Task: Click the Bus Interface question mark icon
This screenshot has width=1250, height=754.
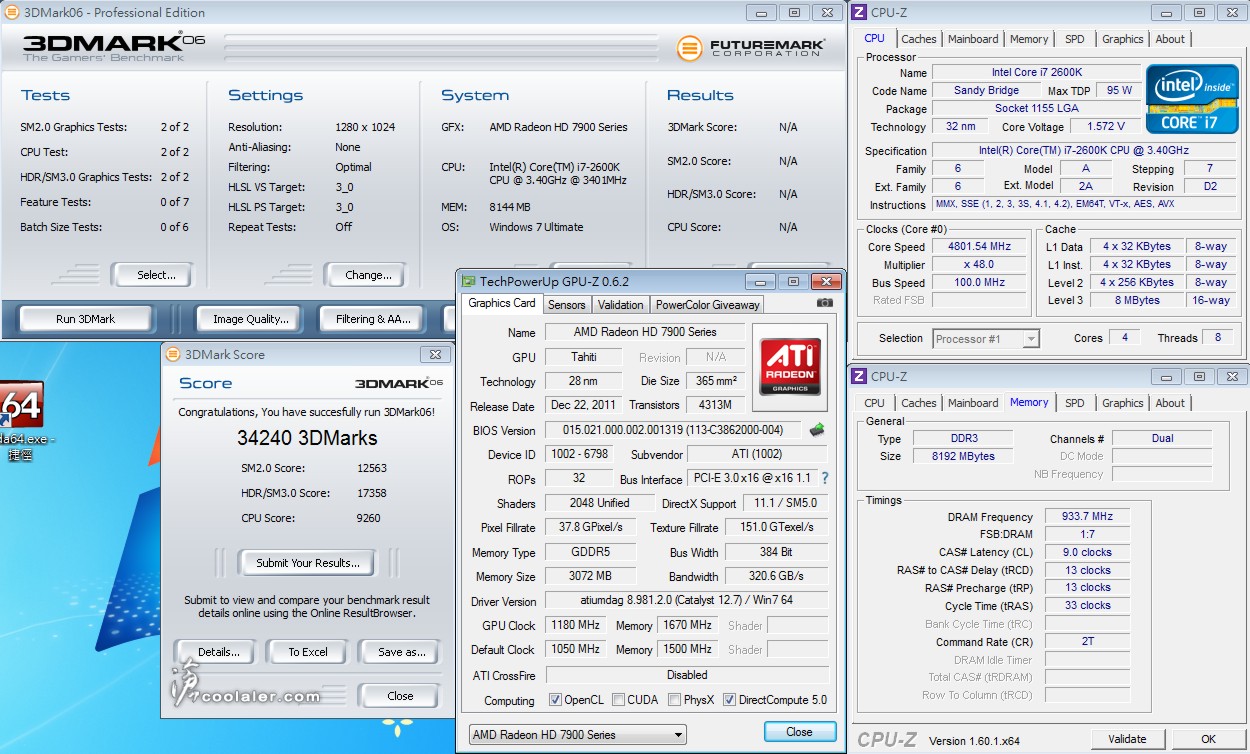Action: tap(825, 478)
